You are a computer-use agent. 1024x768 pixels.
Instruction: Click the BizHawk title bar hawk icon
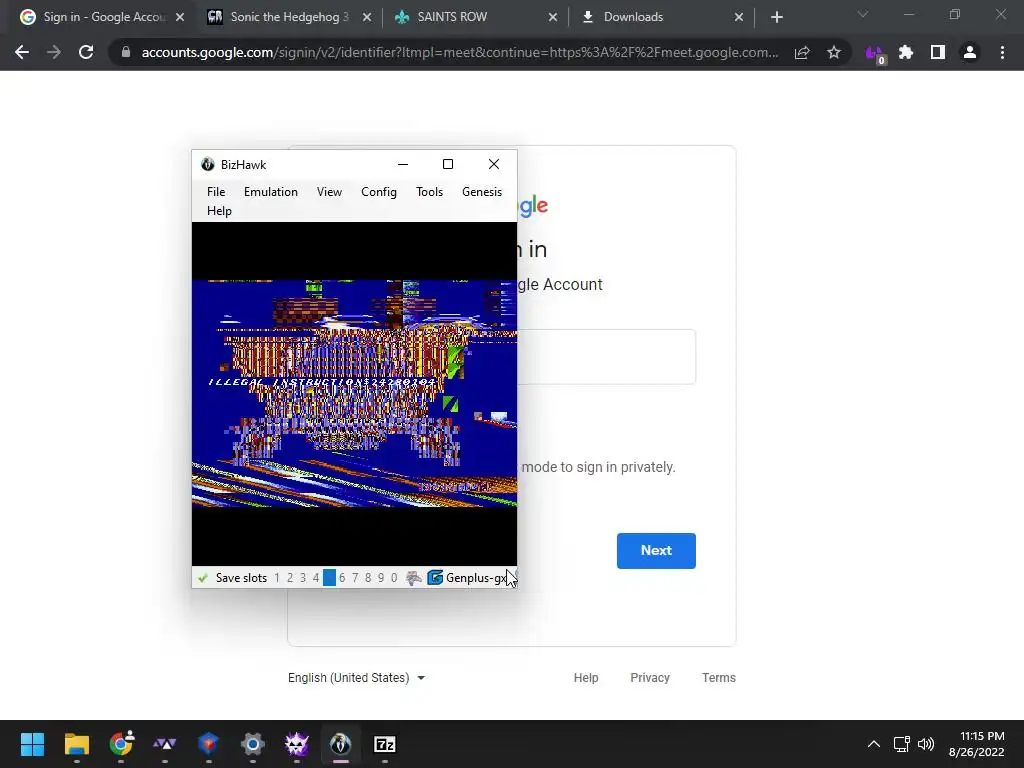click(x=208, y=165)
